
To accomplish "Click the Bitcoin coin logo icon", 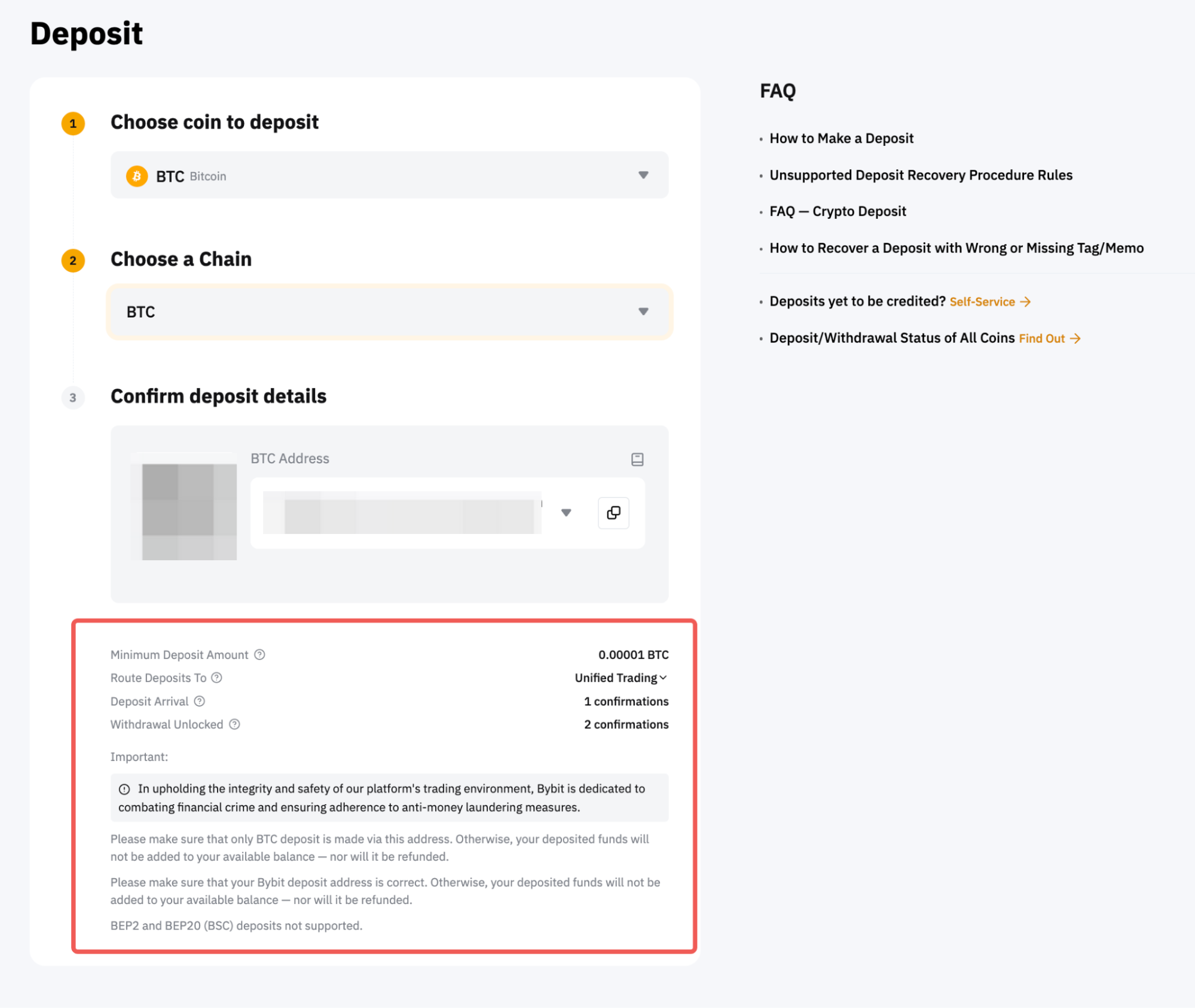I will tap(137, 176).
